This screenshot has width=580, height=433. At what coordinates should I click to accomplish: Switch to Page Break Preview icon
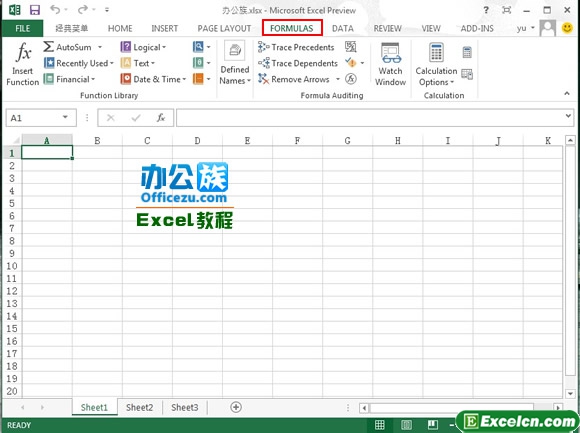[x=433, y=425]
